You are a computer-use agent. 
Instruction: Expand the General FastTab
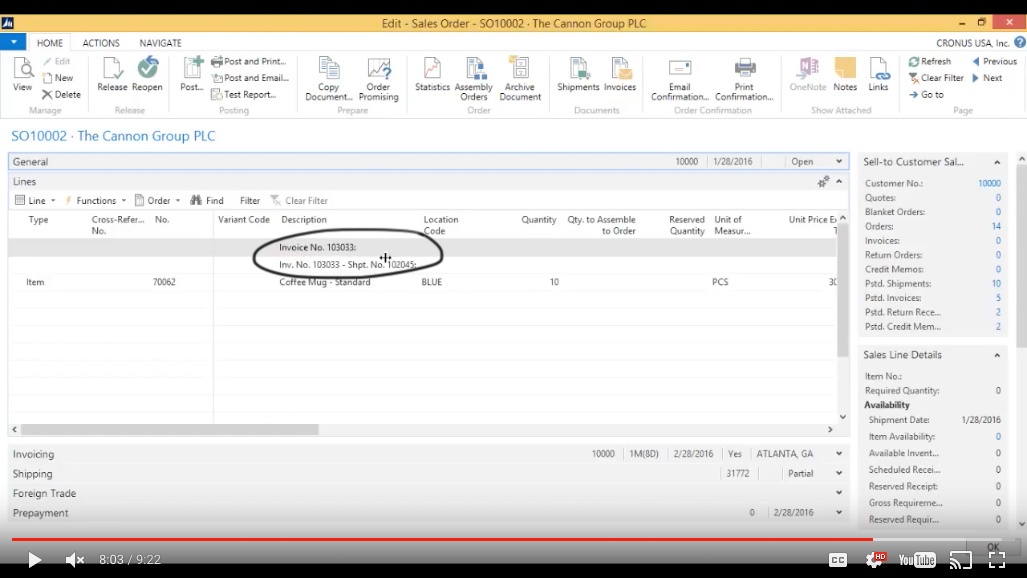(x=838, y=161)
